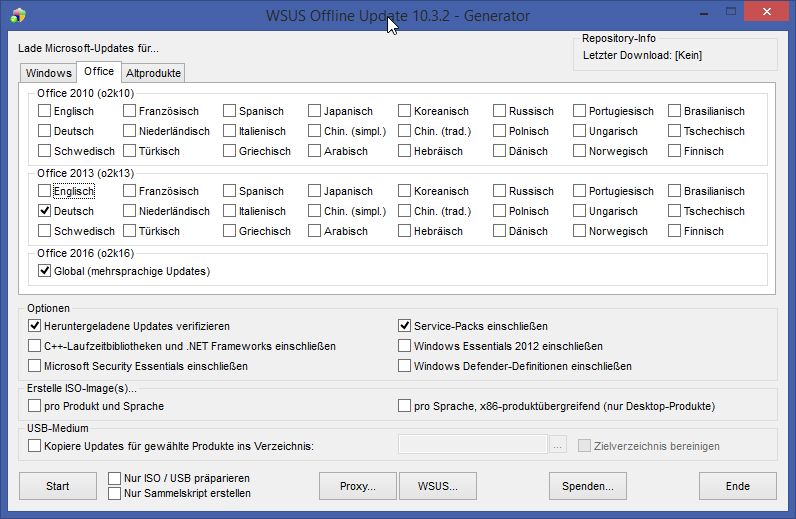Open the WSUS... settings

point(438,486)
